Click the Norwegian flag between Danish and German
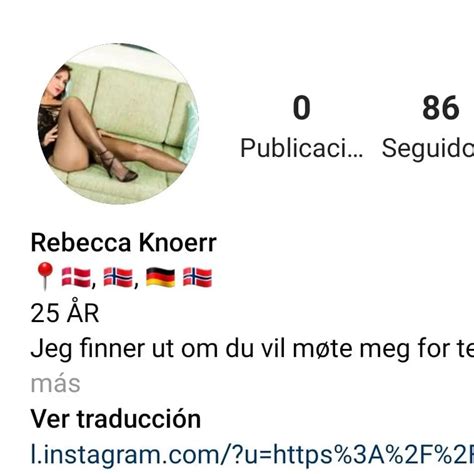 pos(118,277)
